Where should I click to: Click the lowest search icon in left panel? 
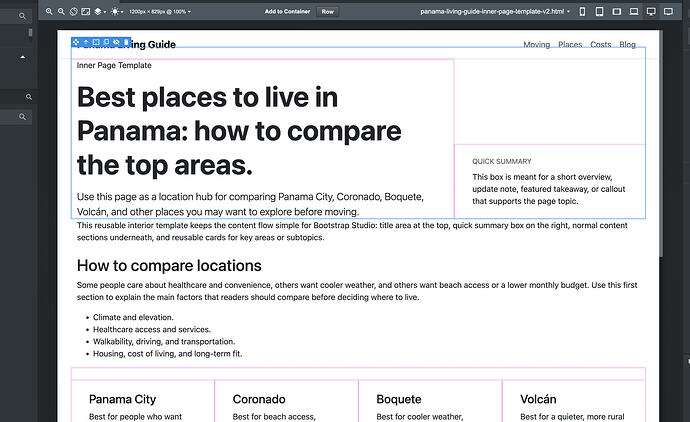[22, 117]
